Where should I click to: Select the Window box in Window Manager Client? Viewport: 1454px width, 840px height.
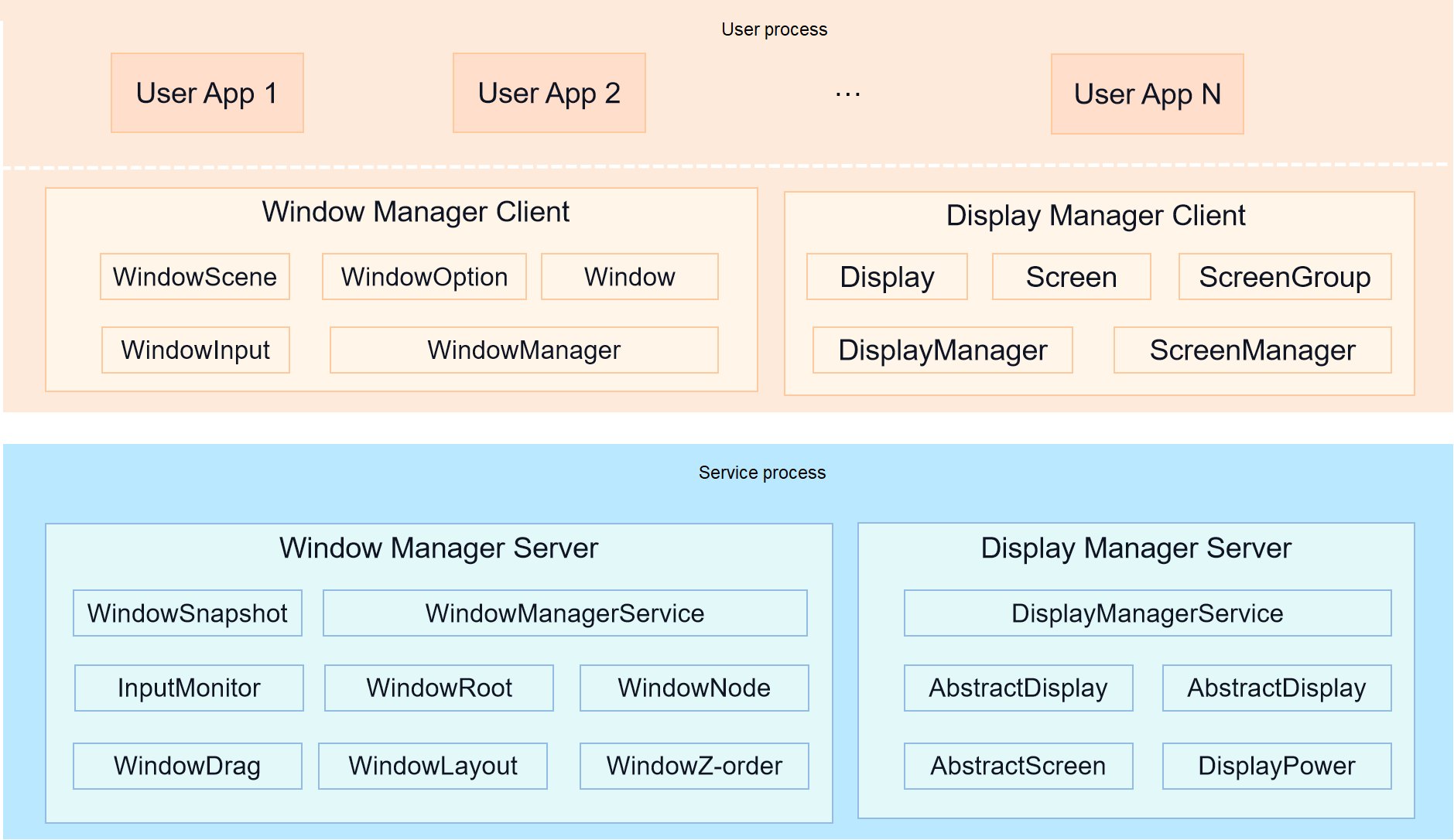coord(630,277)
